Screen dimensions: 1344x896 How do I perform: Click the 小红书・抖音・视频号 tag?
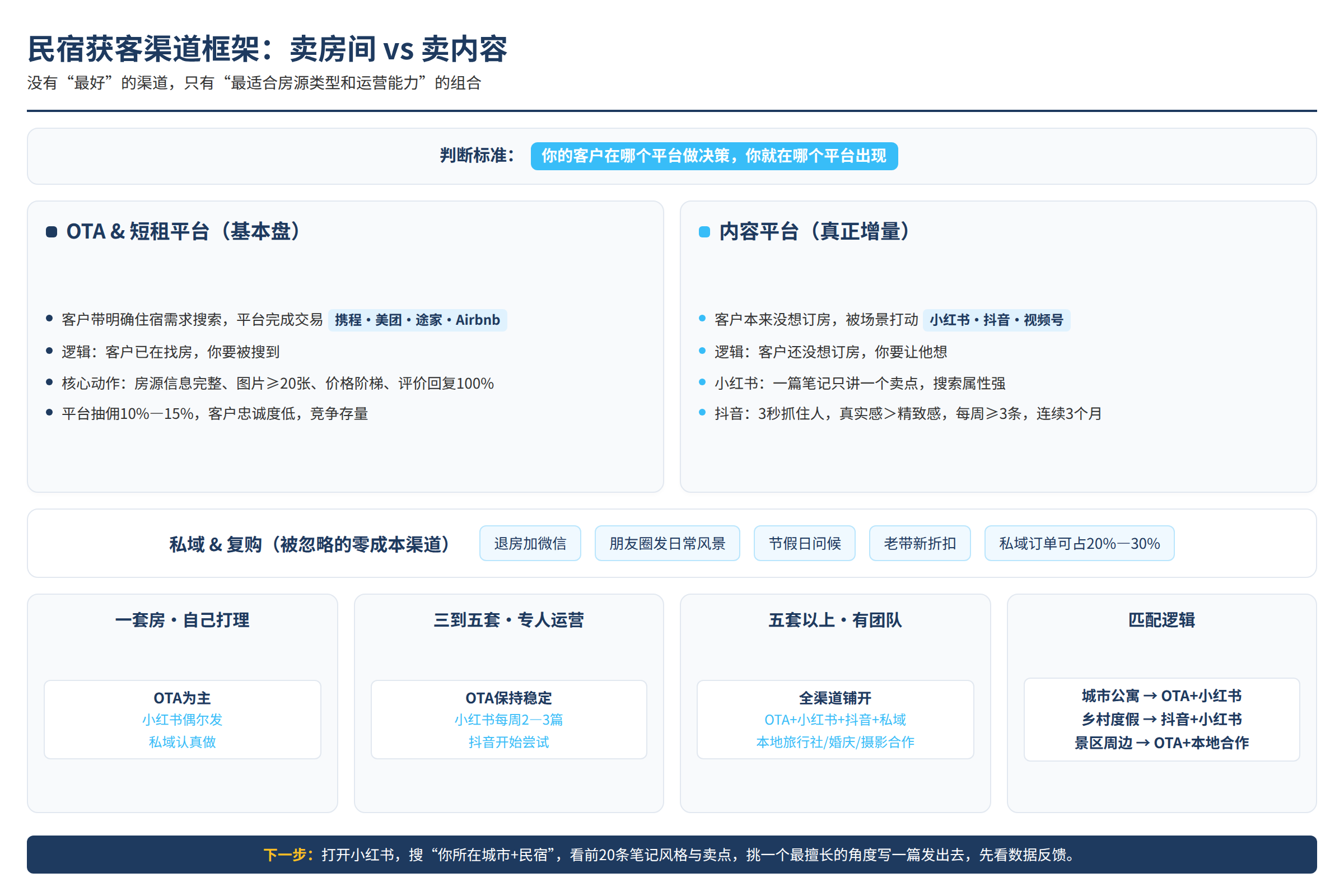click(997, 320)
